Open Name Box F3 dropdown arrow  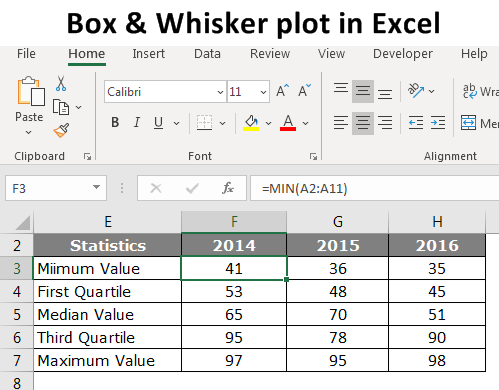(96, 187)
